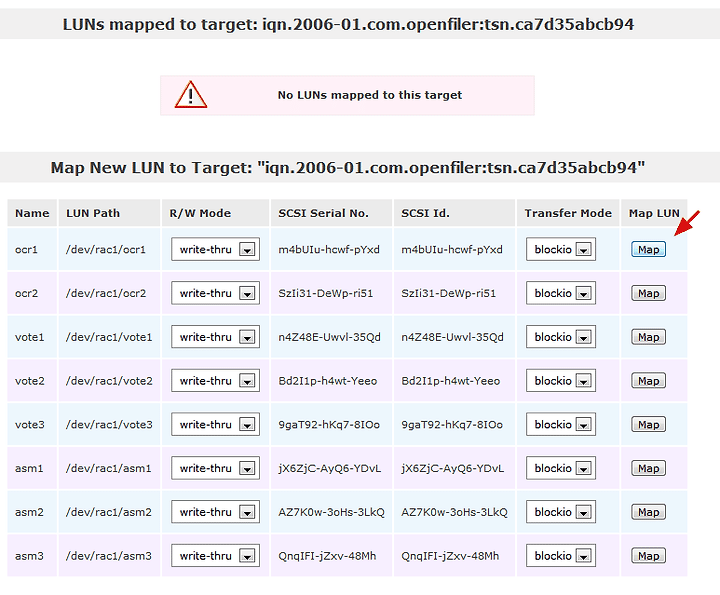
Task: Open Transfer Mode dropdown for vote3
Action: pyautogui.click(x=561, y=424)
